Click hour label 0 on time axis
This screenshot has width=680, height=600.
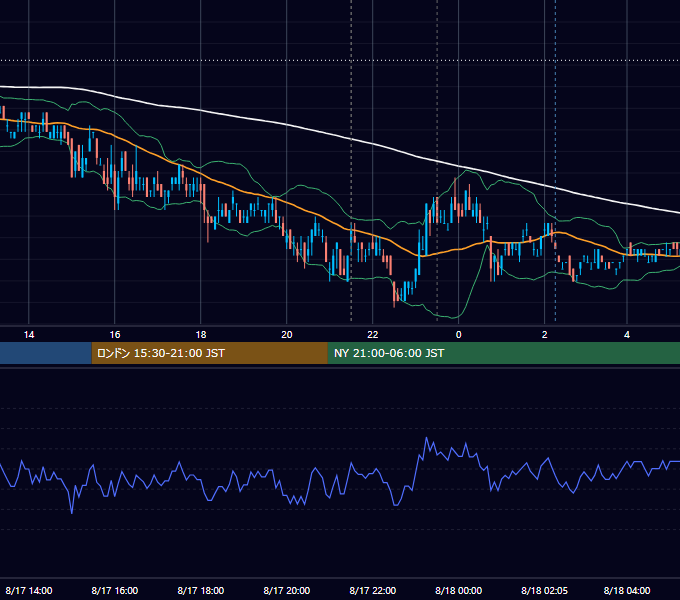coord(458,335)
